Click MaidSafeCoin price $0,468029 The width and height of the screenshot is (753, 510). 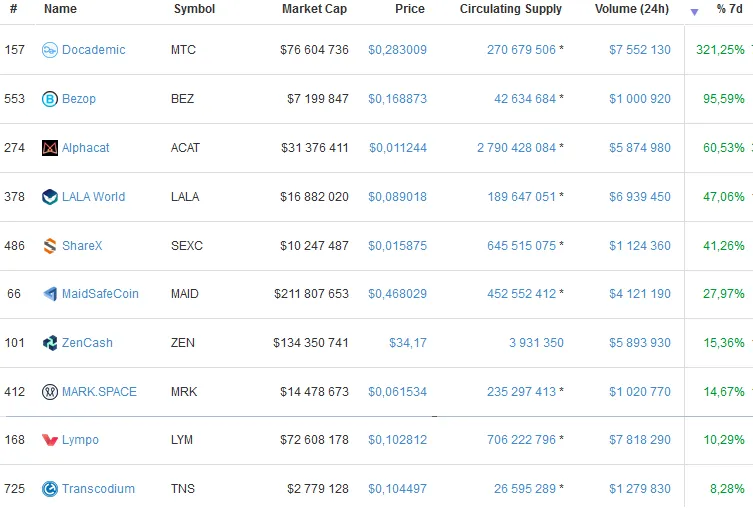398,294
